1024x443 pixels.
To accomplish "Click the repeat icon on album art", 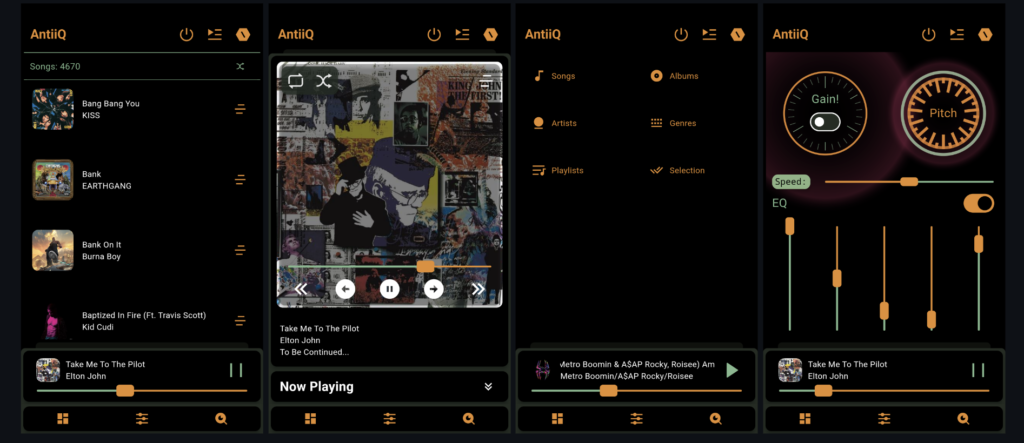I will pyautogui.click(x=296, y=81).
